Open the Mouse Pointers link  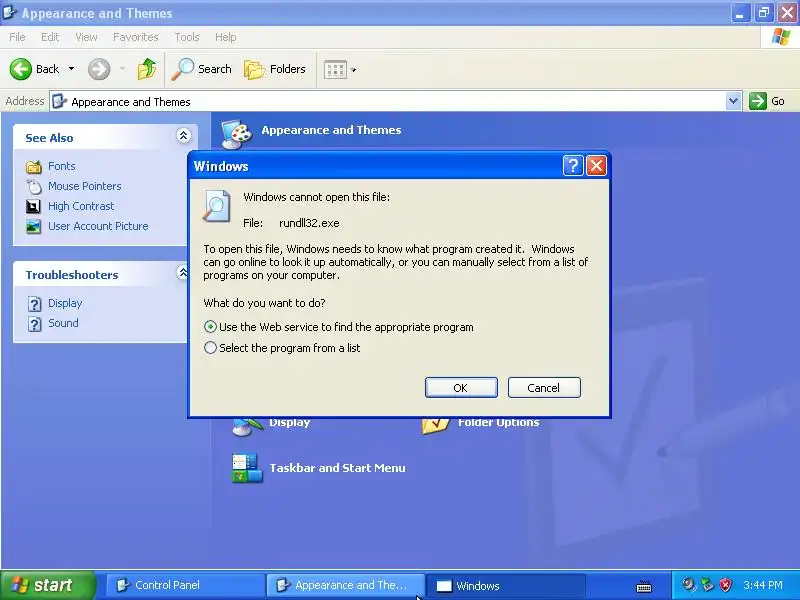[85, 186]
